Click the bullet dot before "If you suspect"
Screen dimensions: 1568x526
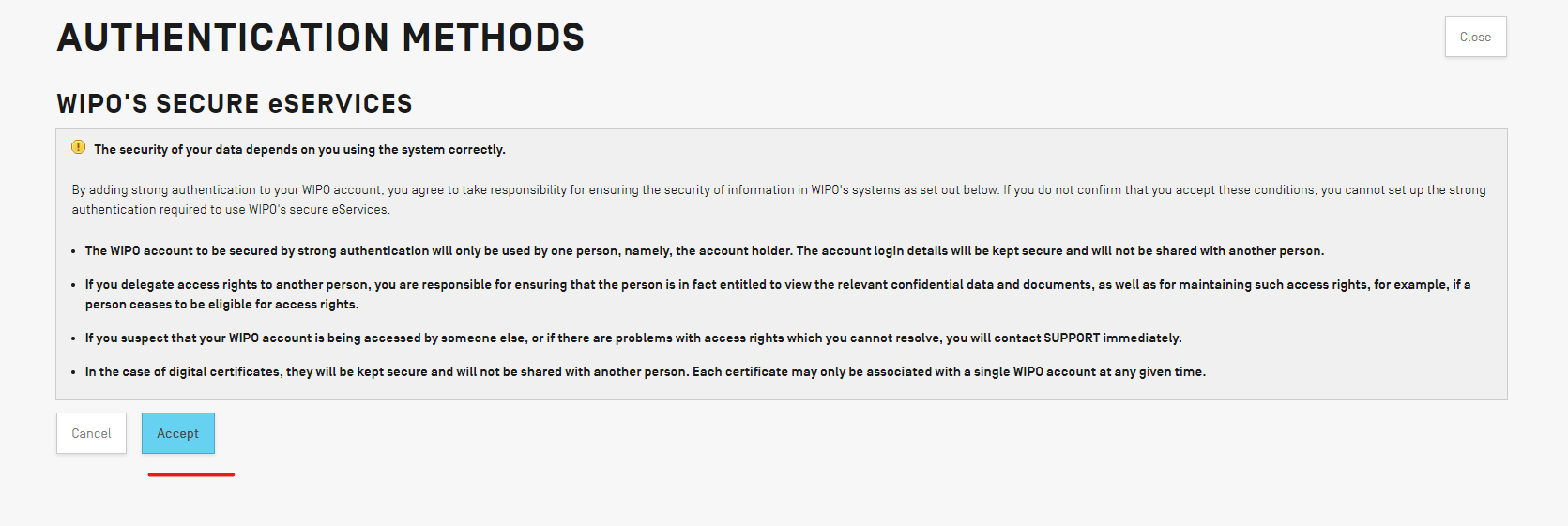pos(74,338)
